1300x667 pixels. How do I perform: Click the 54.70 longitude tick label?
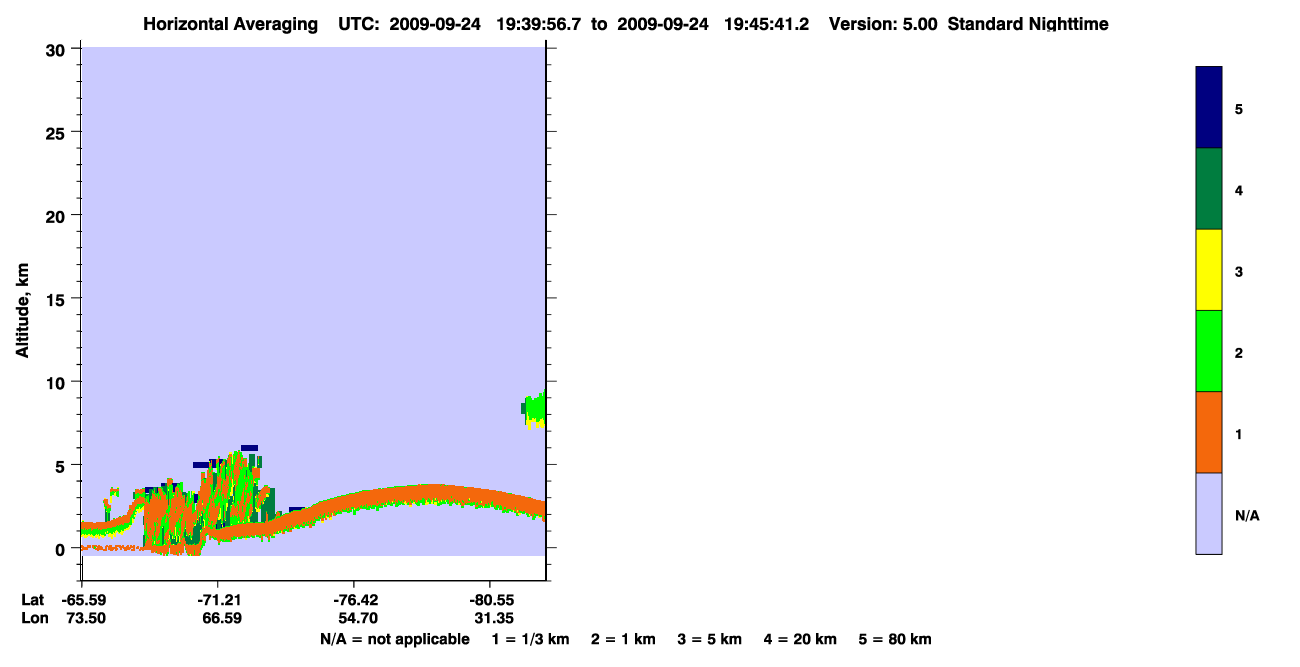[355, 618]
